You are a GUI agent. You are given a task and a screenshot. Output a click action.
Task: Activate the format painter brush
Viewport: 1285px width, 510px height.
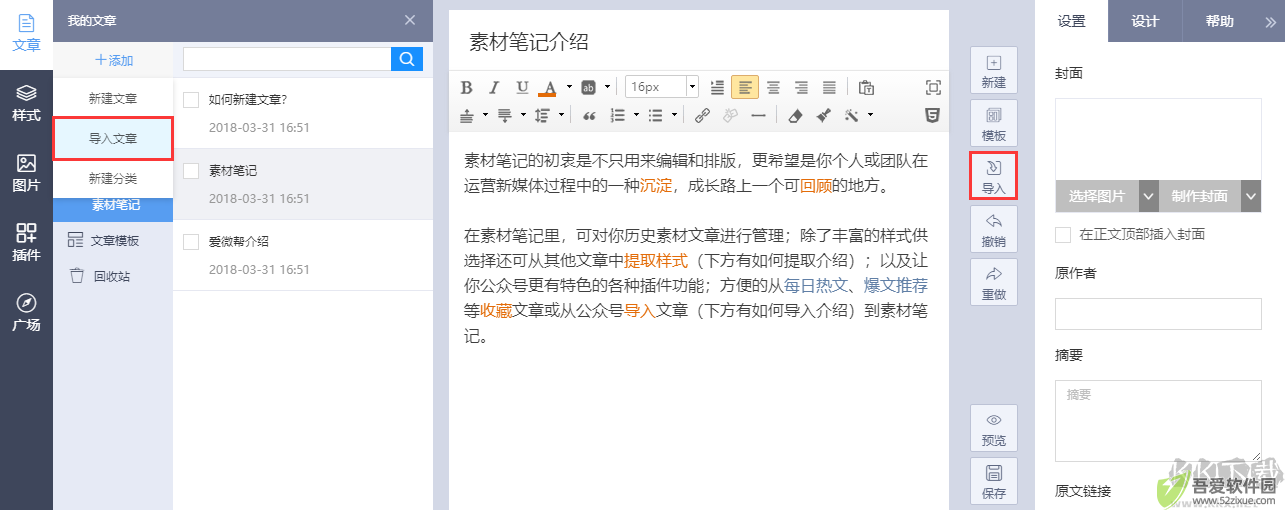click(823, 115)
